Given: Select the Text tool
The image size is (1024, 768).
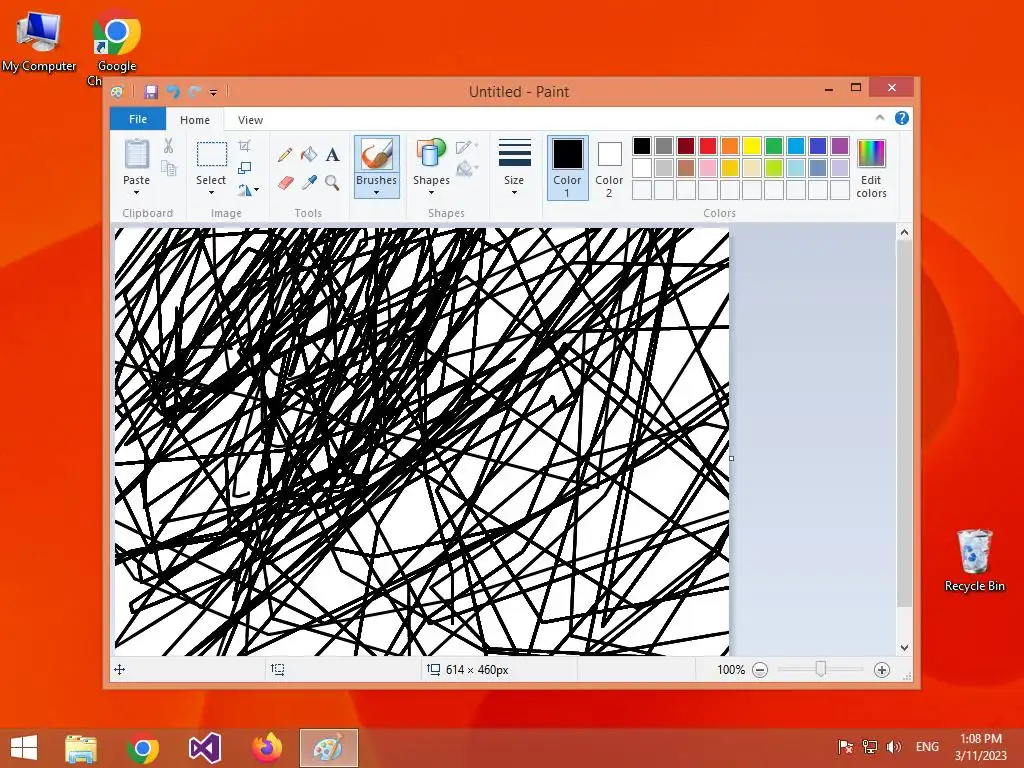Looking at the screenshot, I should click(332, 155).
